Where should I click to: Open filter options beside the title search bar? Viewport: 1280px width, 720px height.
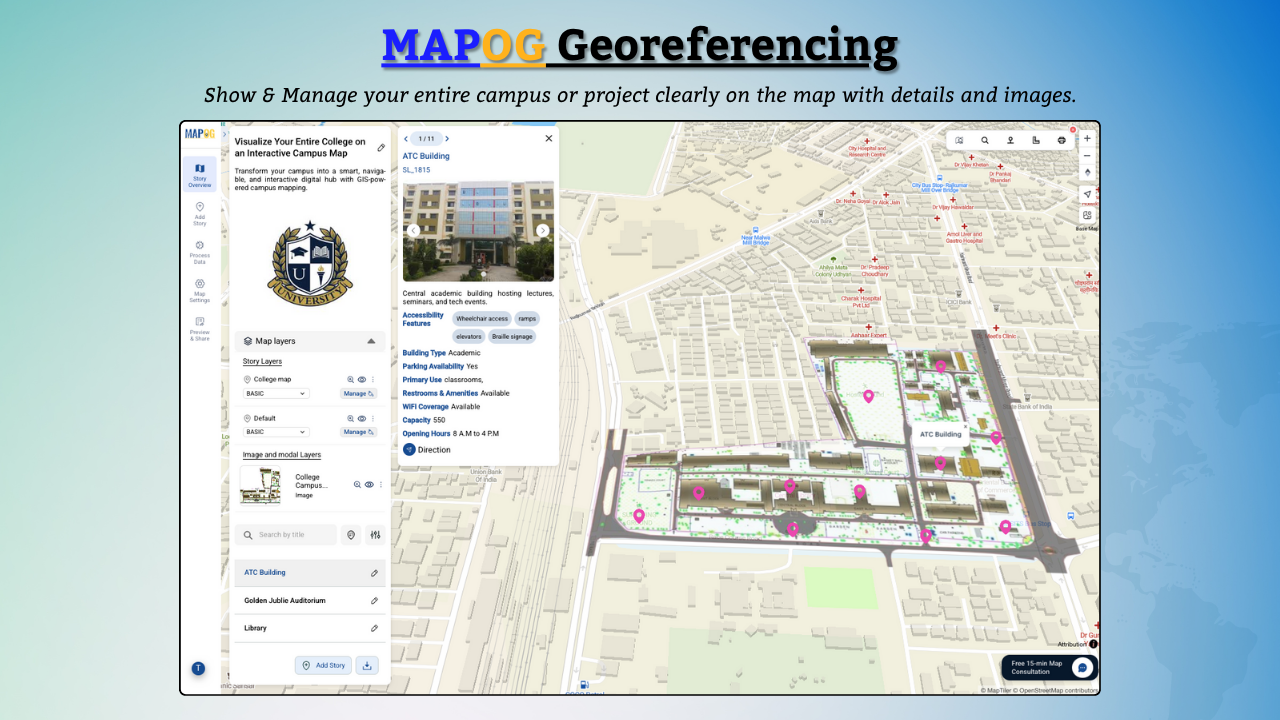coord(374,534)
